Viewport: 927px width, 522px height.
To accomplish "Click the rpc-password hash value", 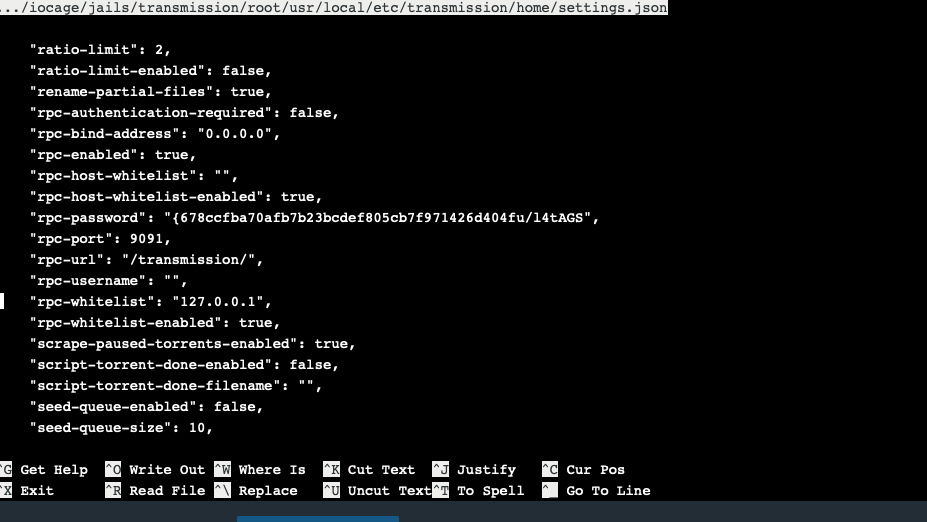I will tap(377, 218).
